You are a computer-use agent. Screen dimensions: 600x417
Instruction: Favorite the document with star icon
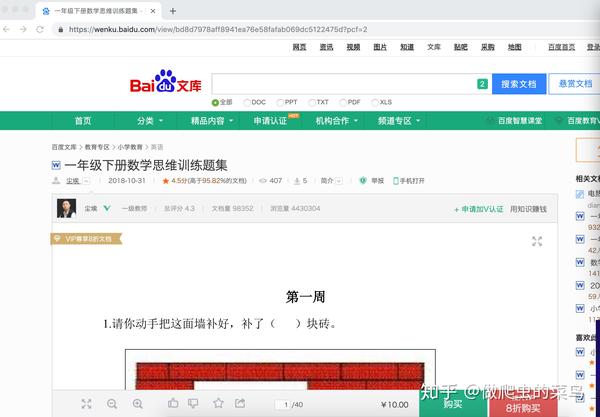(218, 403)
